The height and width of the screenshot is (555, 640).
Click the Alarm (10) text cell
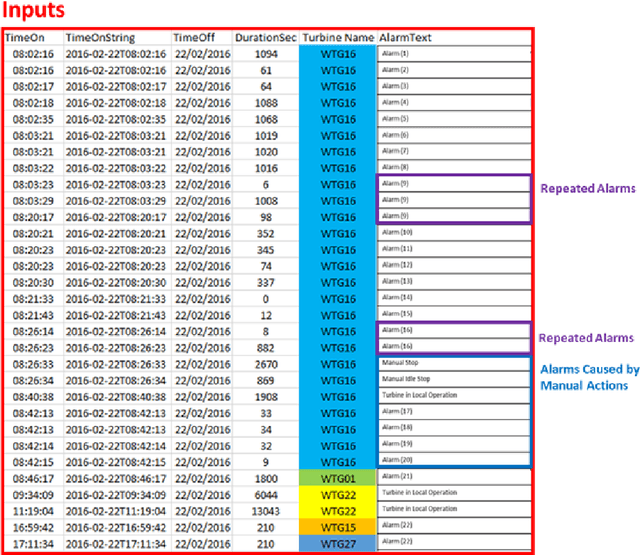click(x=454, y=233)
